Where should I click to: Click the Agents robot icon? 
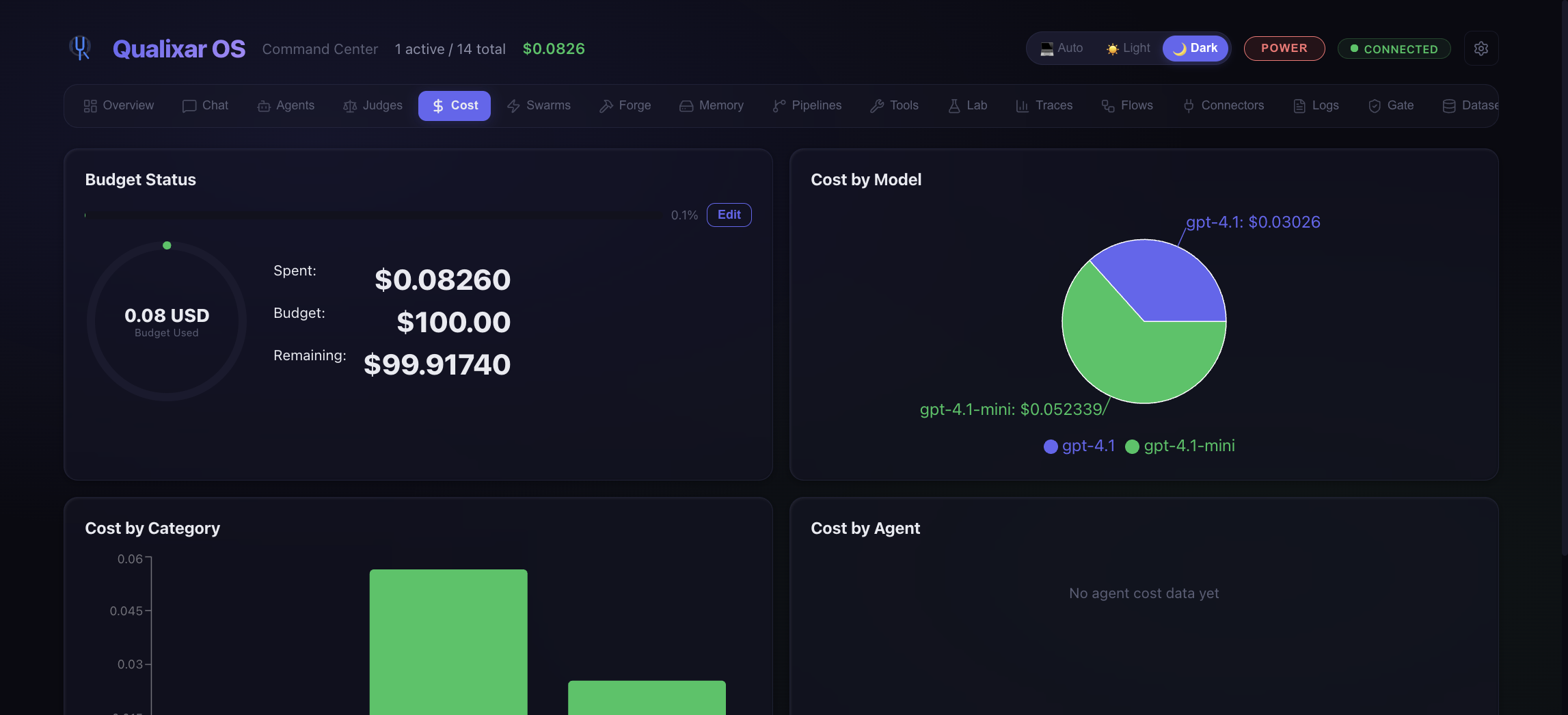(264, 106)
